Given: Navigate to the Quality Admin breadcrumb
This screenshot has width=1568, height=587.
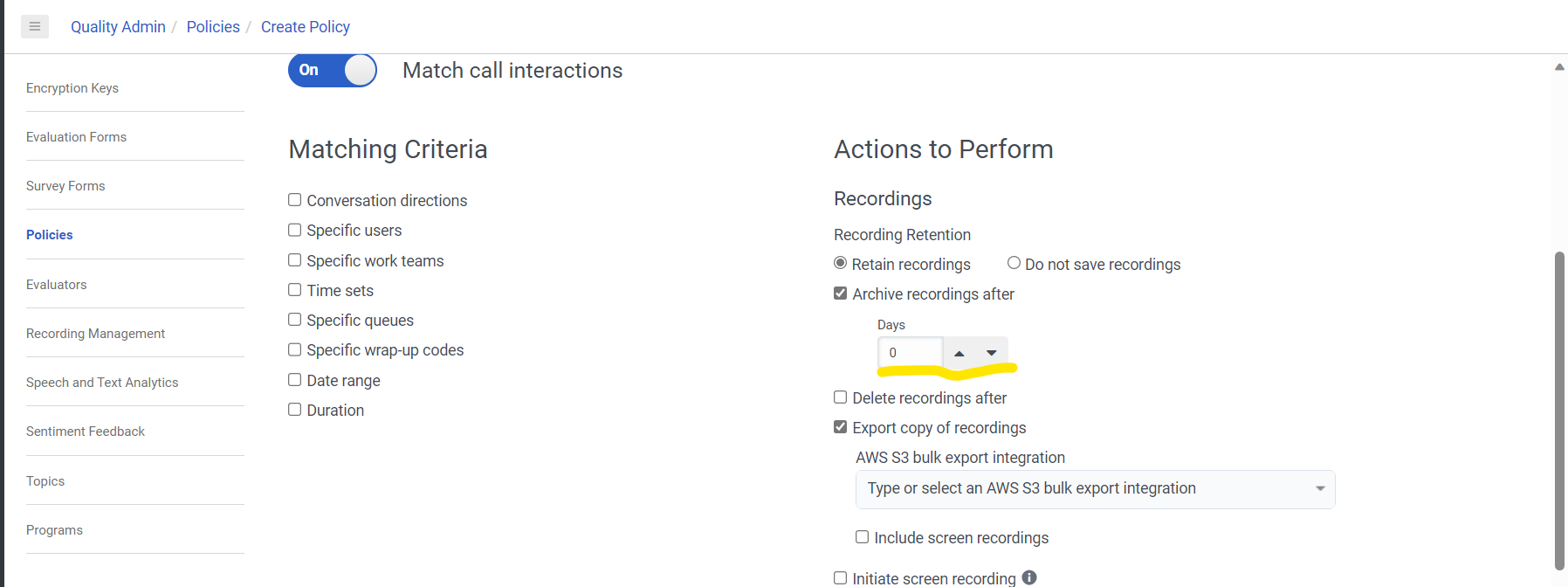Looking at the screenshot, I should coord(118,27).
